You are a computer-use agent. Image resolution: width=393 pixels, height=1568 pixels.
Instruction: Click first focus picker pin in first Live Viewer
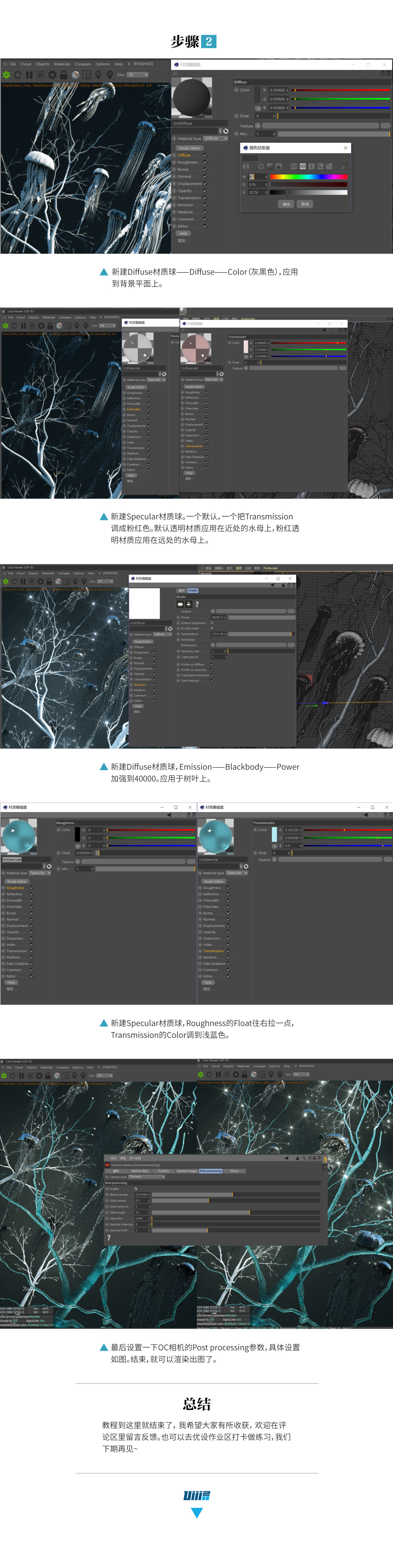click(x=99, y=75)
